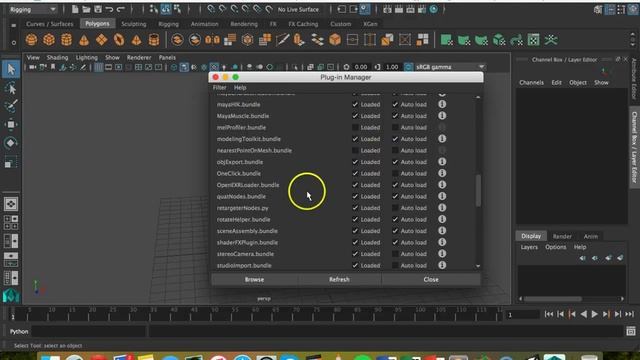
Task: Create a polygon torus from the shelf
Action: [x=119, y=40]
